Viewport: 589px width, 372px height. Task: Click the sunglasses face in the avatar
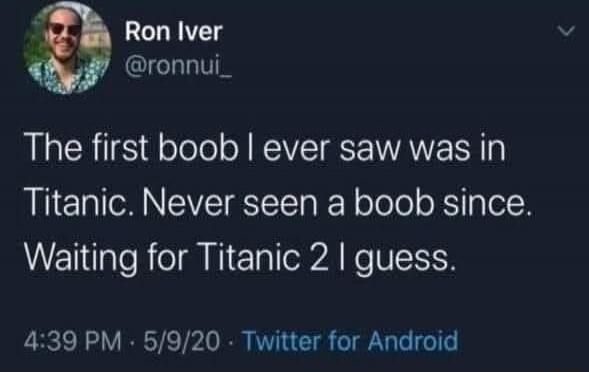(x=64, y=32)
